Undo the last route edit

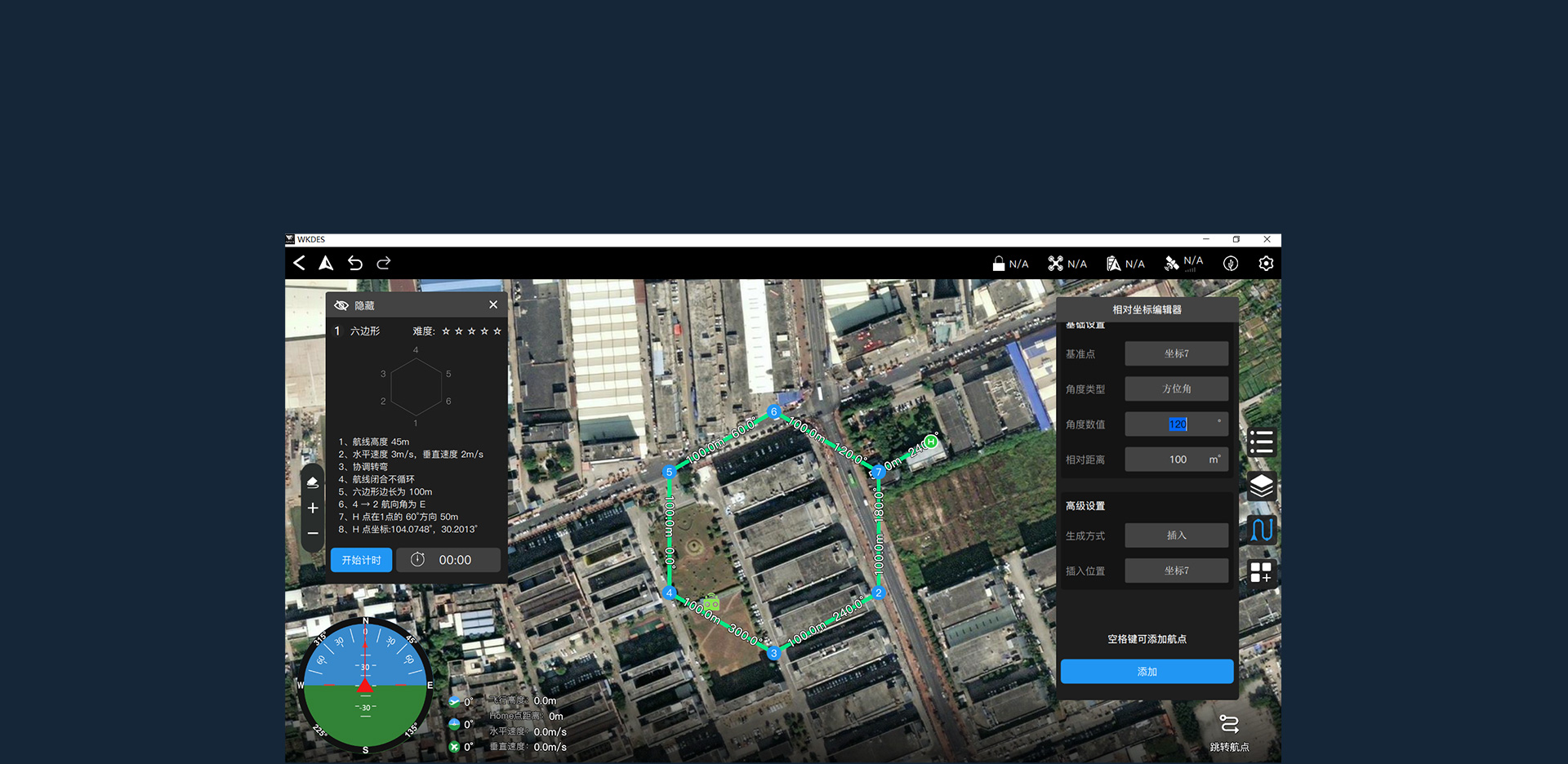pos(355,263)
